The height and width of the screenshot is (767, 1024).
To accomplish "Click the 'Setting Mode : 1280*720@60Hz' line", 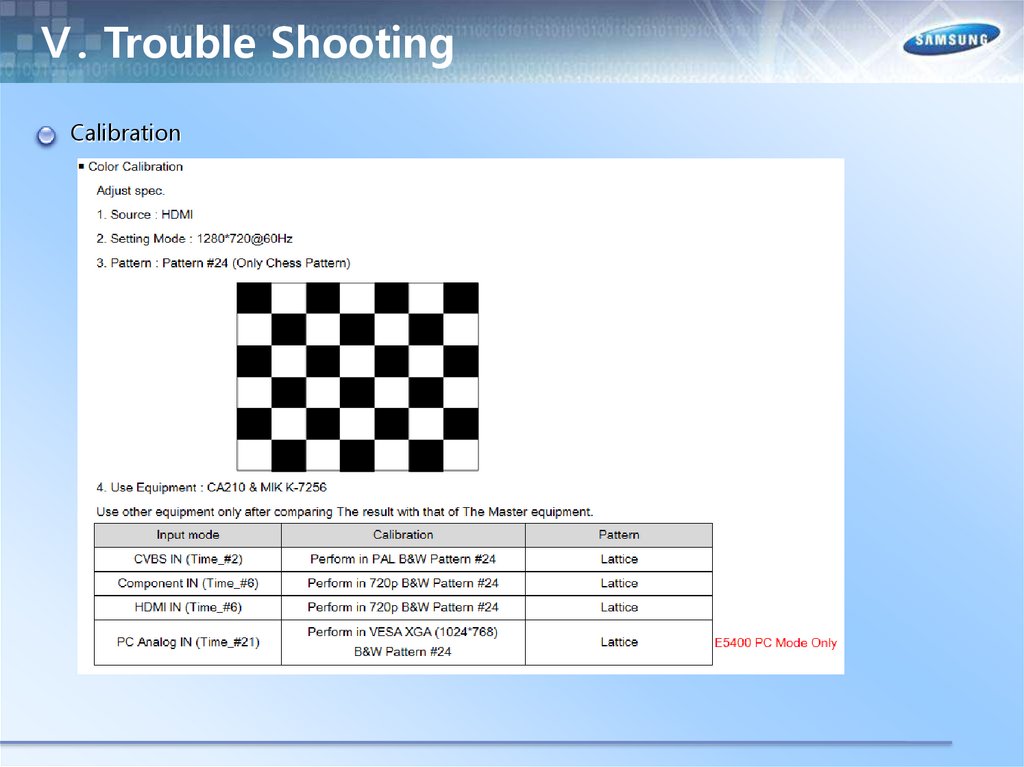I will pos(195,238).
